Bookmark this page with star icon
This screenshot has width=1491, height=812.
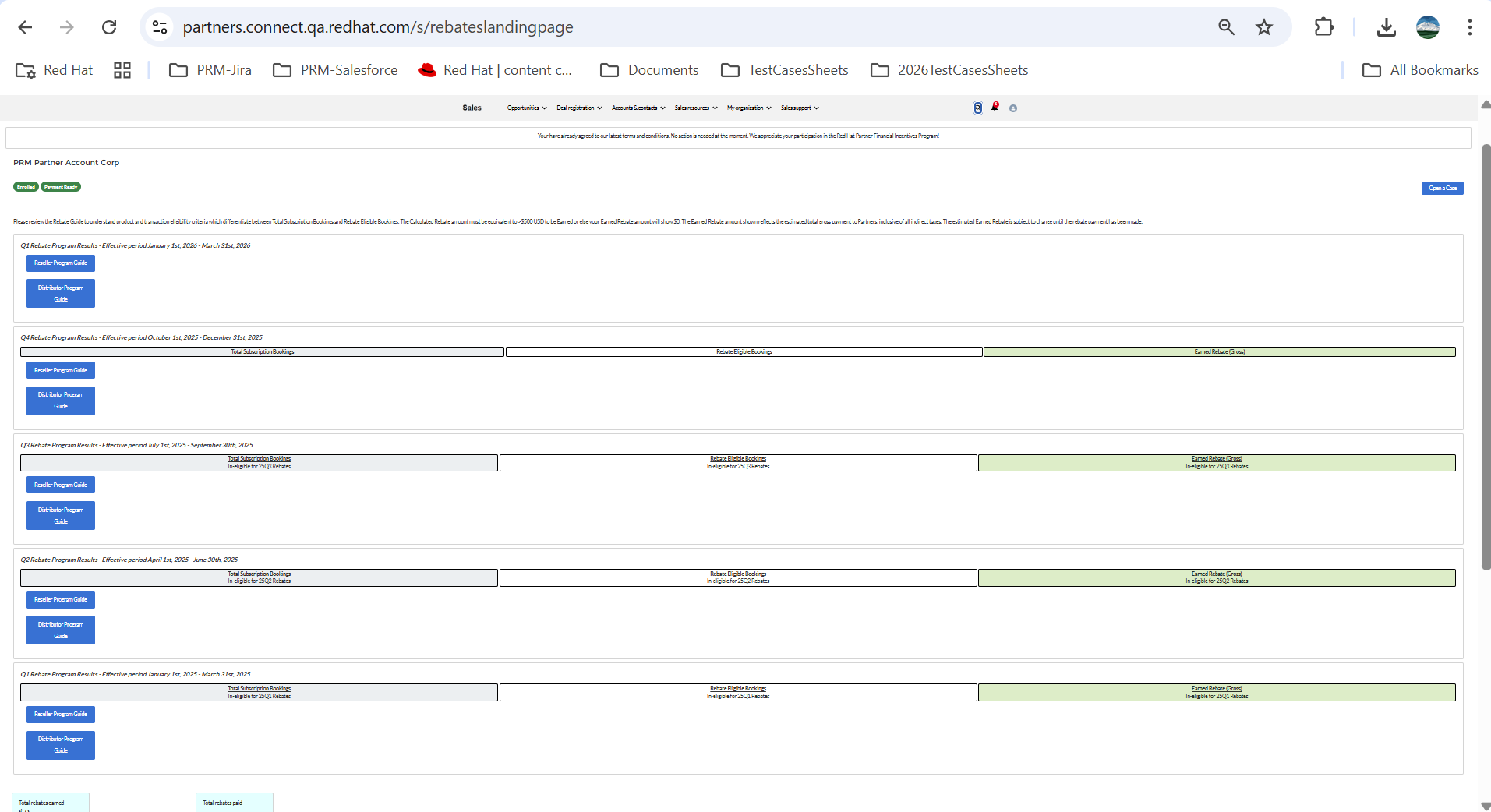coord(1263,27)
